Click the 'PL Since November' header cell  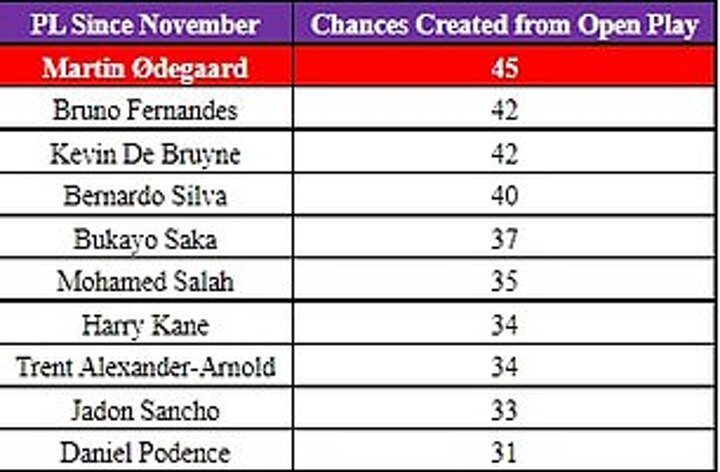(146, 25)
